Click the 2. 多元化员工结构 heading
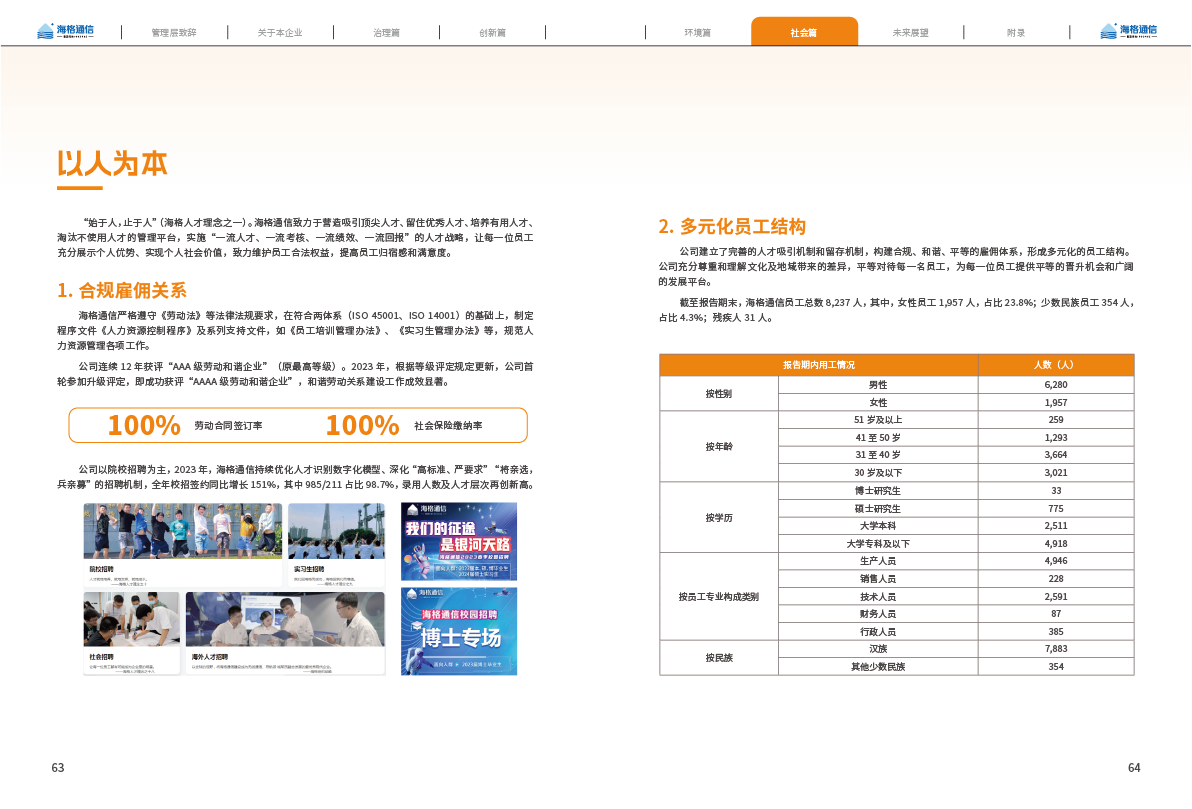Screen dimensions: 1192x809 pyautogui.click(x=732, y=226)
